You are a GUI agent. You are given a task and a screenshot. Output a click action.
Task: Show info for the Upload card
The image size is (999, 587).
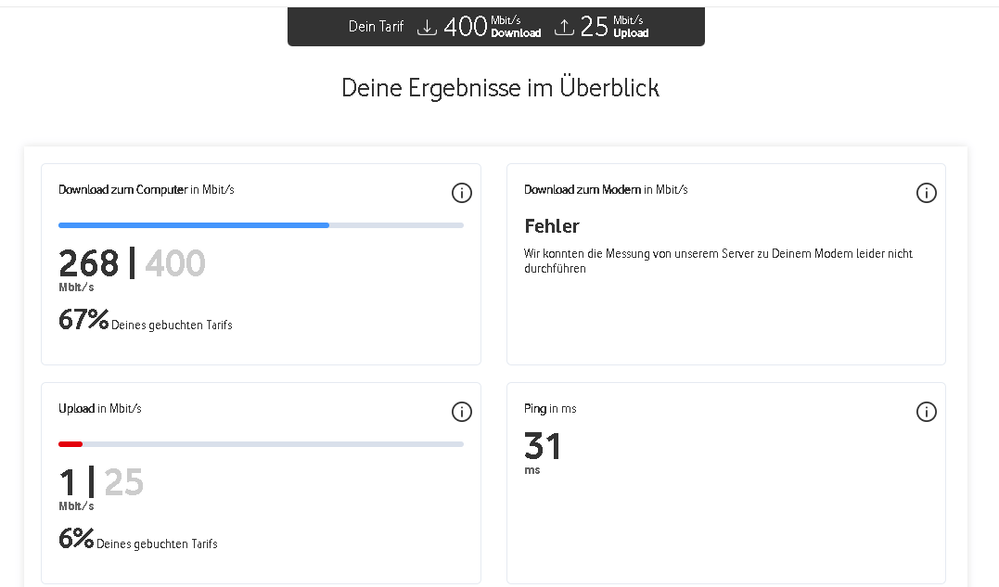tap(461, 412)
